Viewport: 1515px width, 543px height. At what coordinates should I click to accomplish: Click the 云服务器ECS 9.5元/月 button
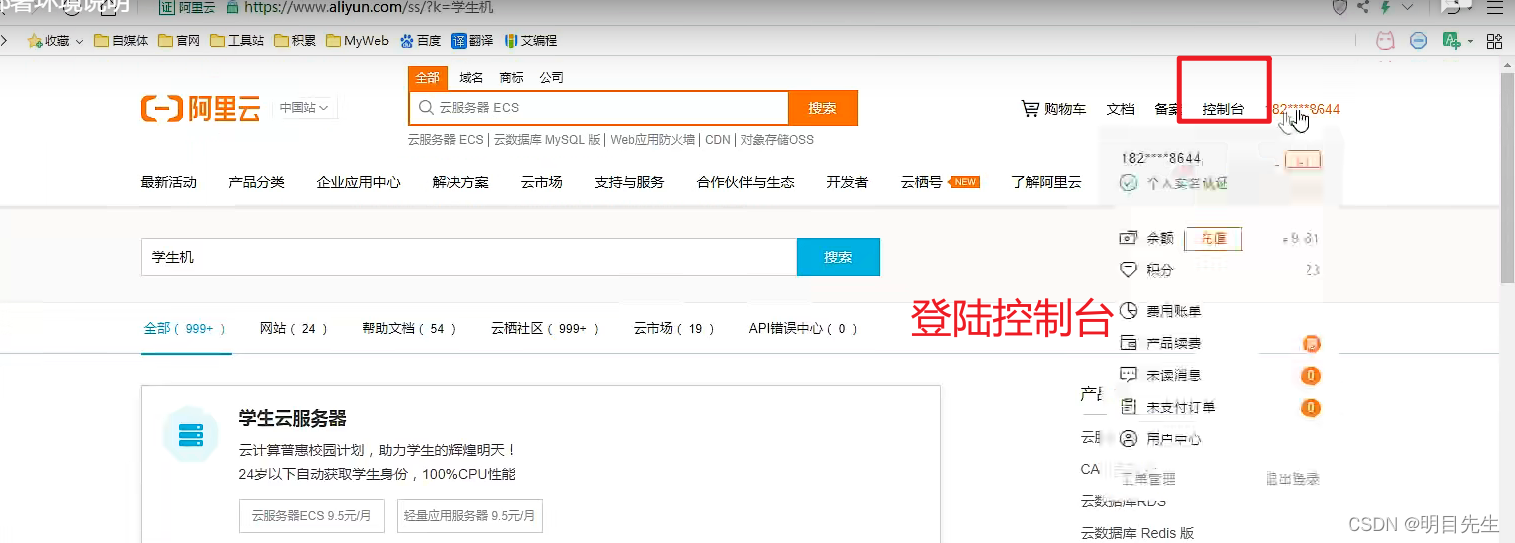[312, 515]
